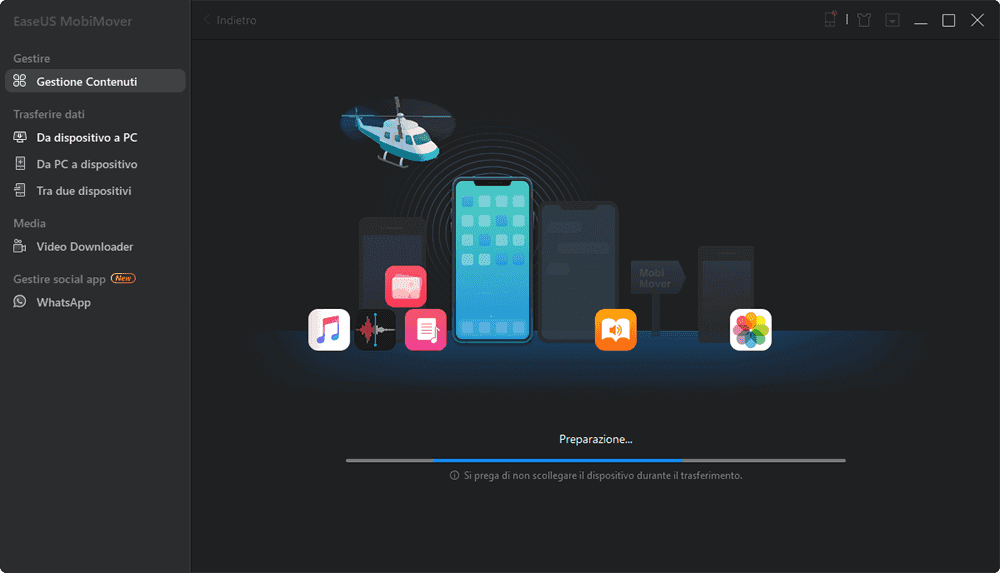The width and height of the screenshot is (1000, 573).
Task: Click the Music app icon
Action: pos(329,330)
